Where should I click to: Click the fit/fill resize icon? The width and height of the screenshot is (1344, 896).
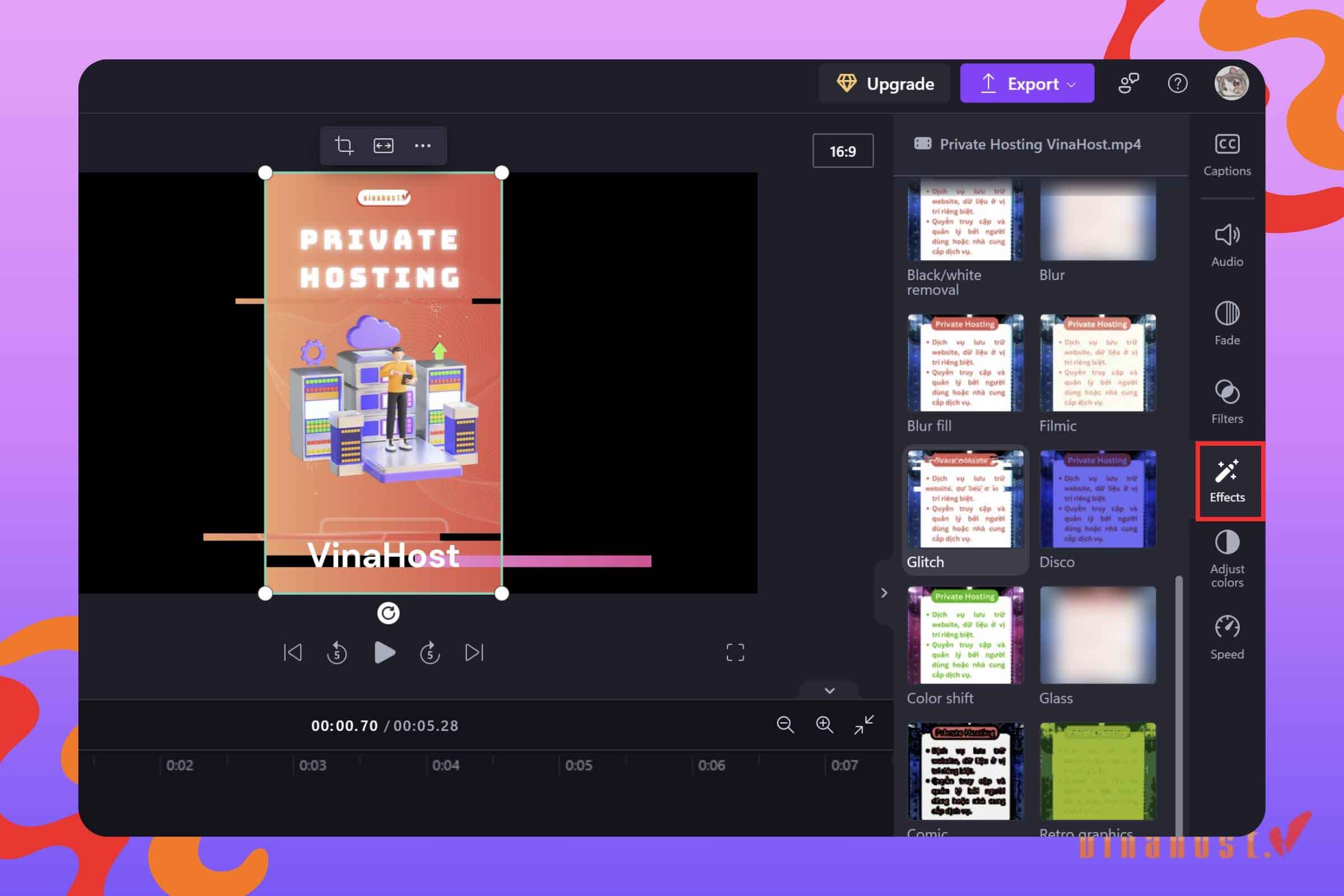click(x=384, y=146)
